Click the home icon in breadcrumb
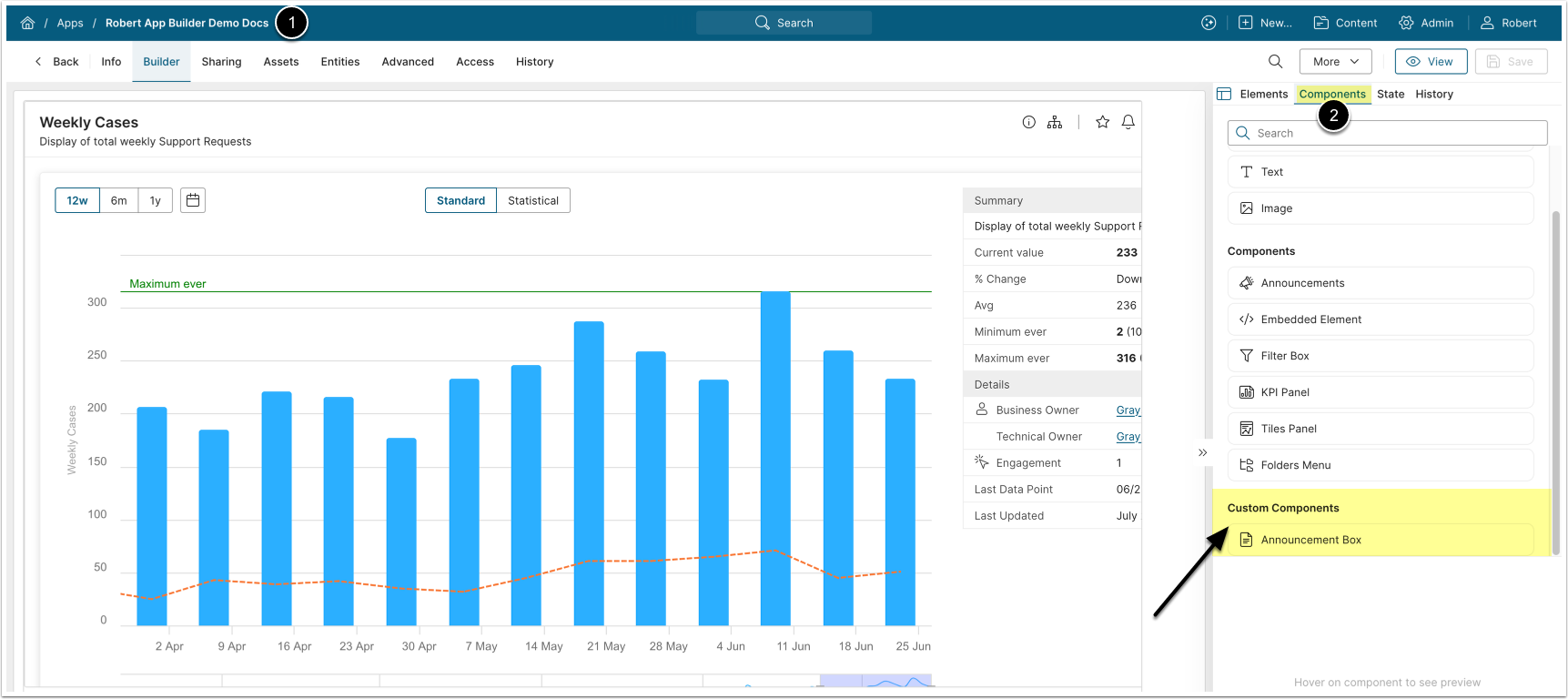Screen dimensions: 1568x699 pyautogui.click(x=27, y=23)
